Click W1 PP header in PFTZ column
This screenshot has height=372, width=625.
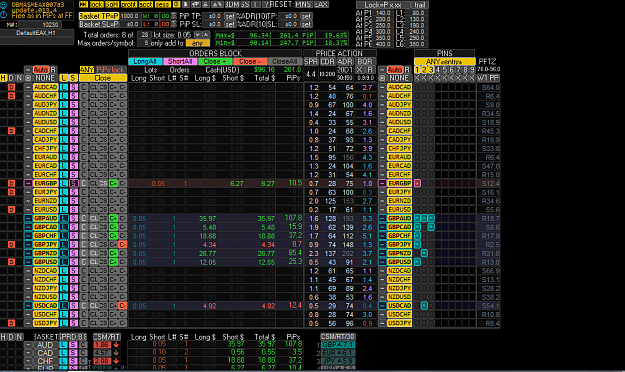488,78
